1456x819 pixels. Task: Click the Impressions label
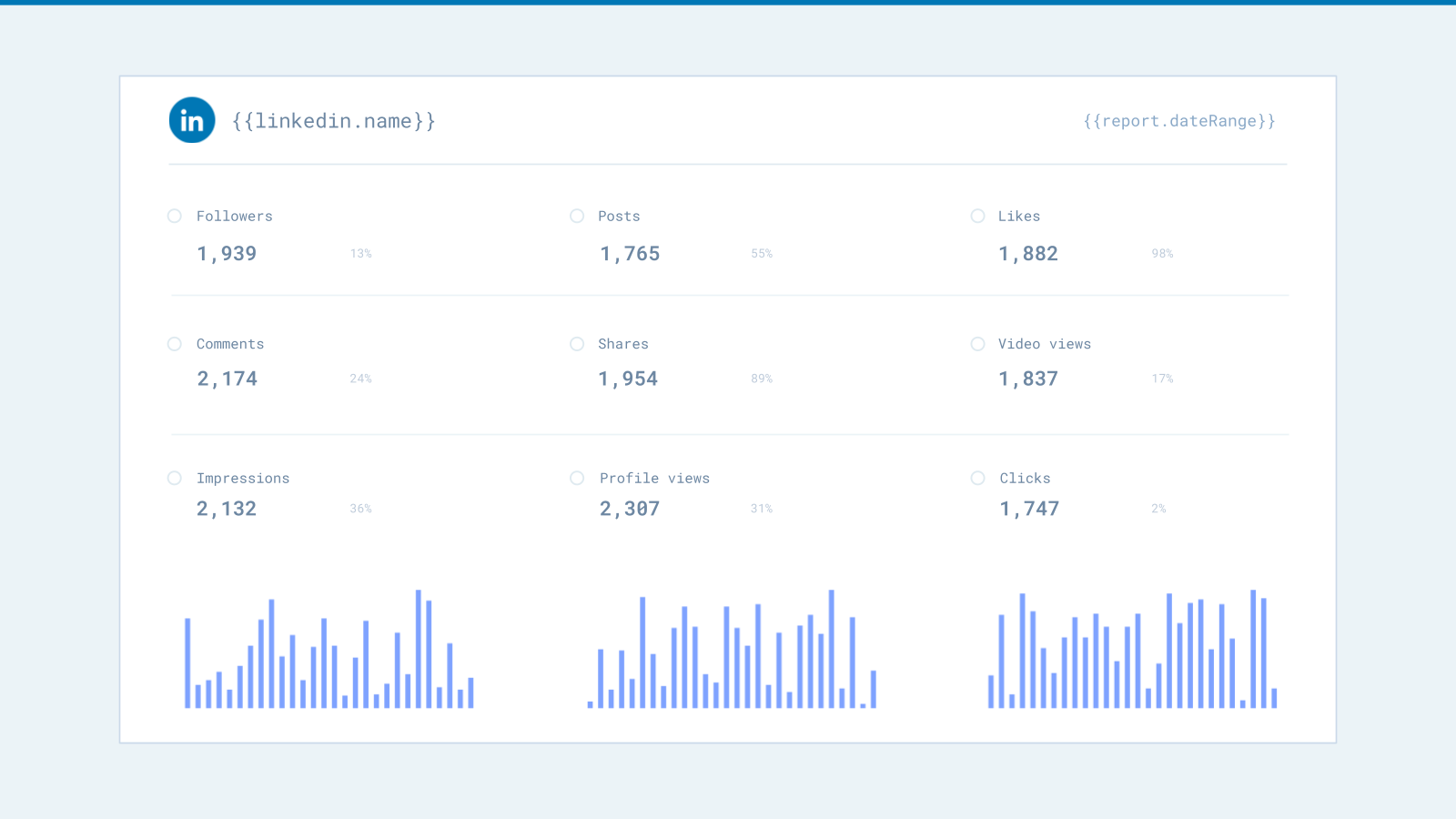click(x=243, y=479)
